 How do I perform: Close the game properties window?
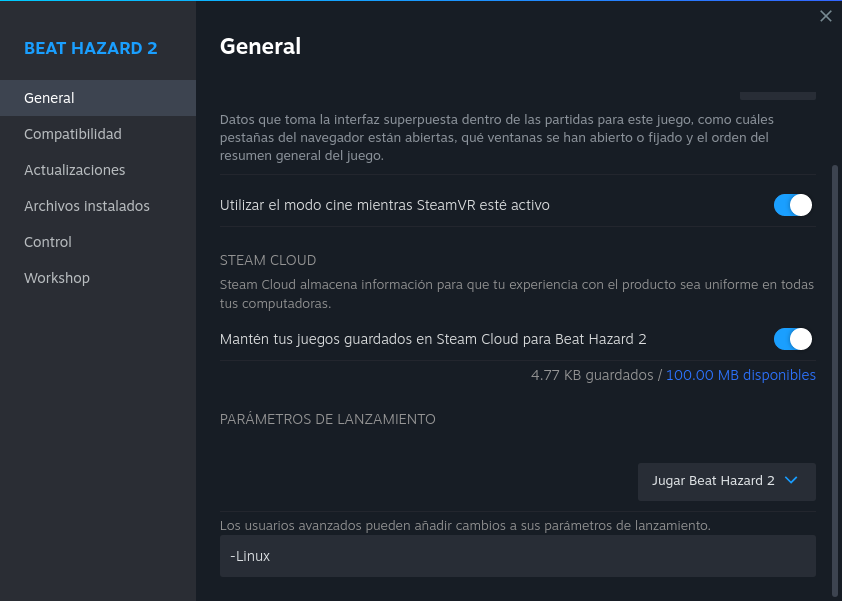click(x=825, y=16)
